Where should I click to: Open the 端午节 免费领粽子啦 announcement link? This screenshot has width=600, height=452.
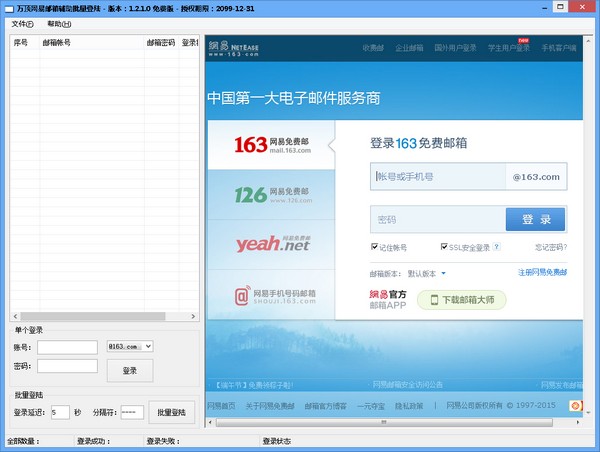(253, 385)
